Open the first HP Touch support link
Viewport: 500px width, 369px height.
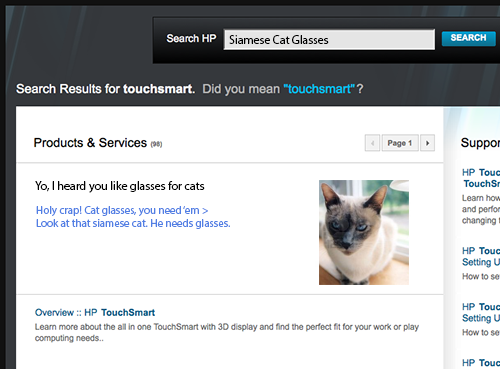tap(481, 178)
